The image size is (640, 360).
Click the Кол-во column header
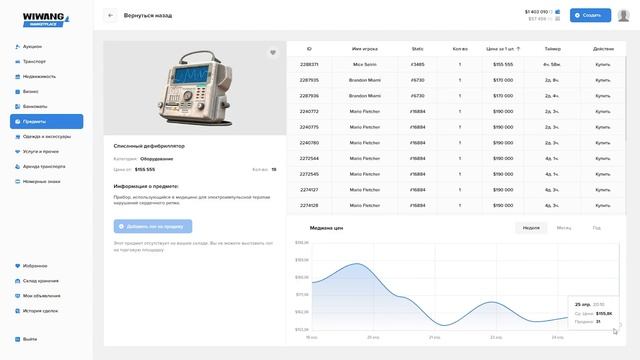[460, 49]
